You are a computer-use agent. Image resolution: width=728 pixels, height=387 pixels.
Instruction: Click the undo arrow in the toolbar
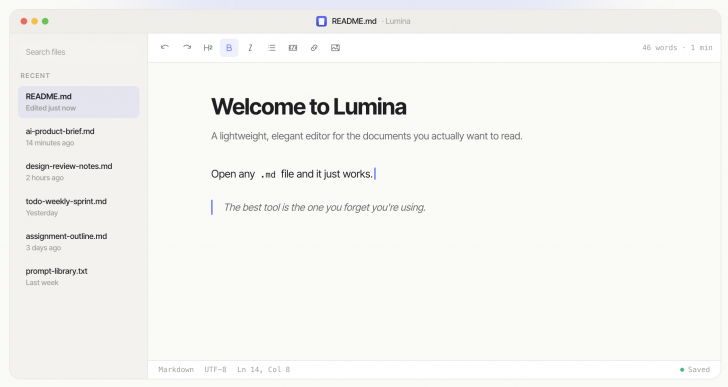click(x=165, y=47)
